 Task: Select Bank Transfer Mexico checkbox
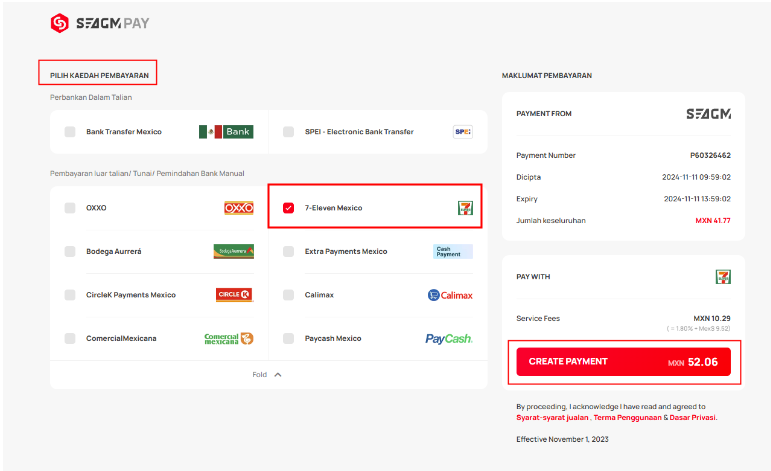(x=70, y=132)
